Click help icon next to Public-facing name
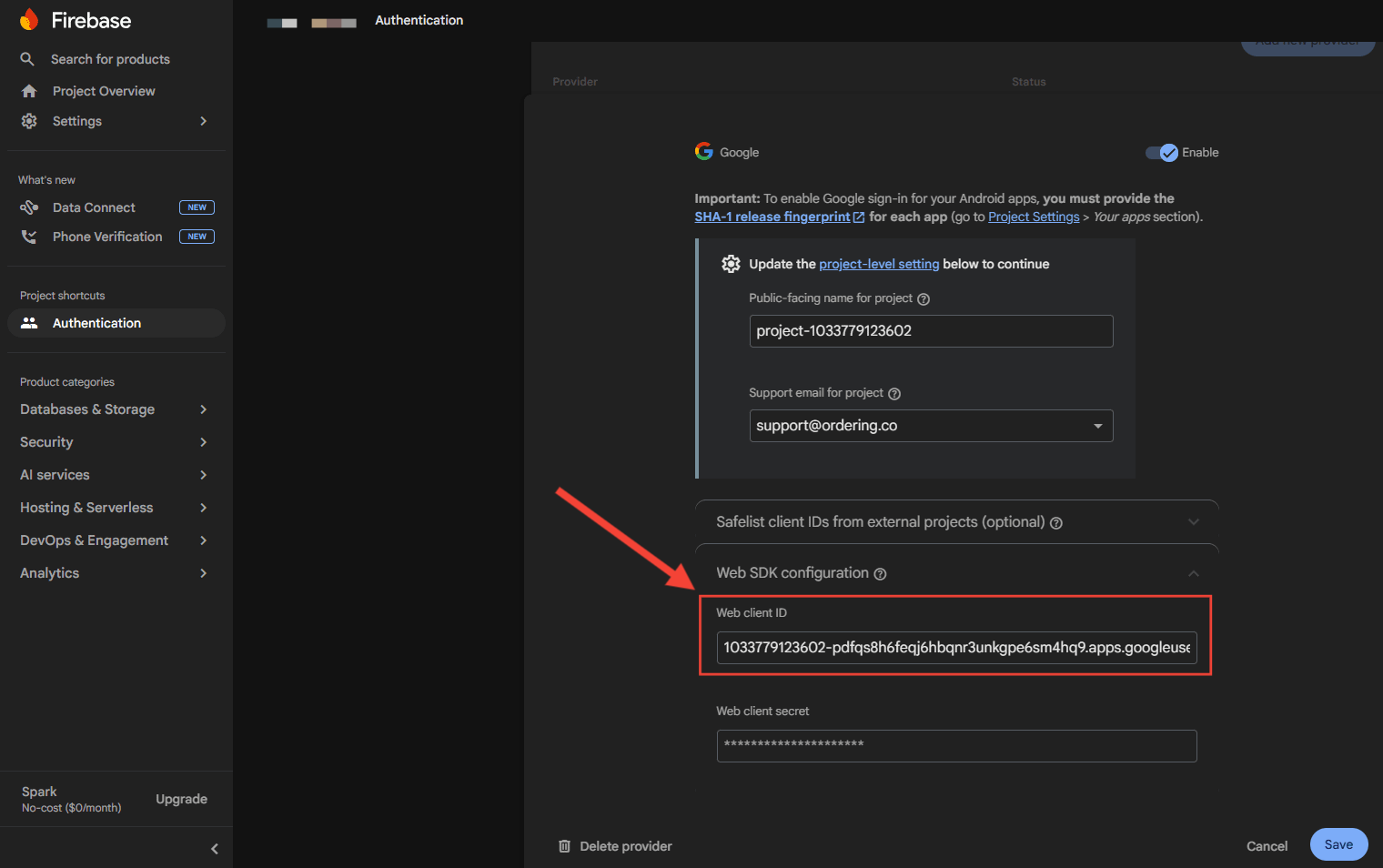The width and height of the screenshot is (1383, 868). 924,299
